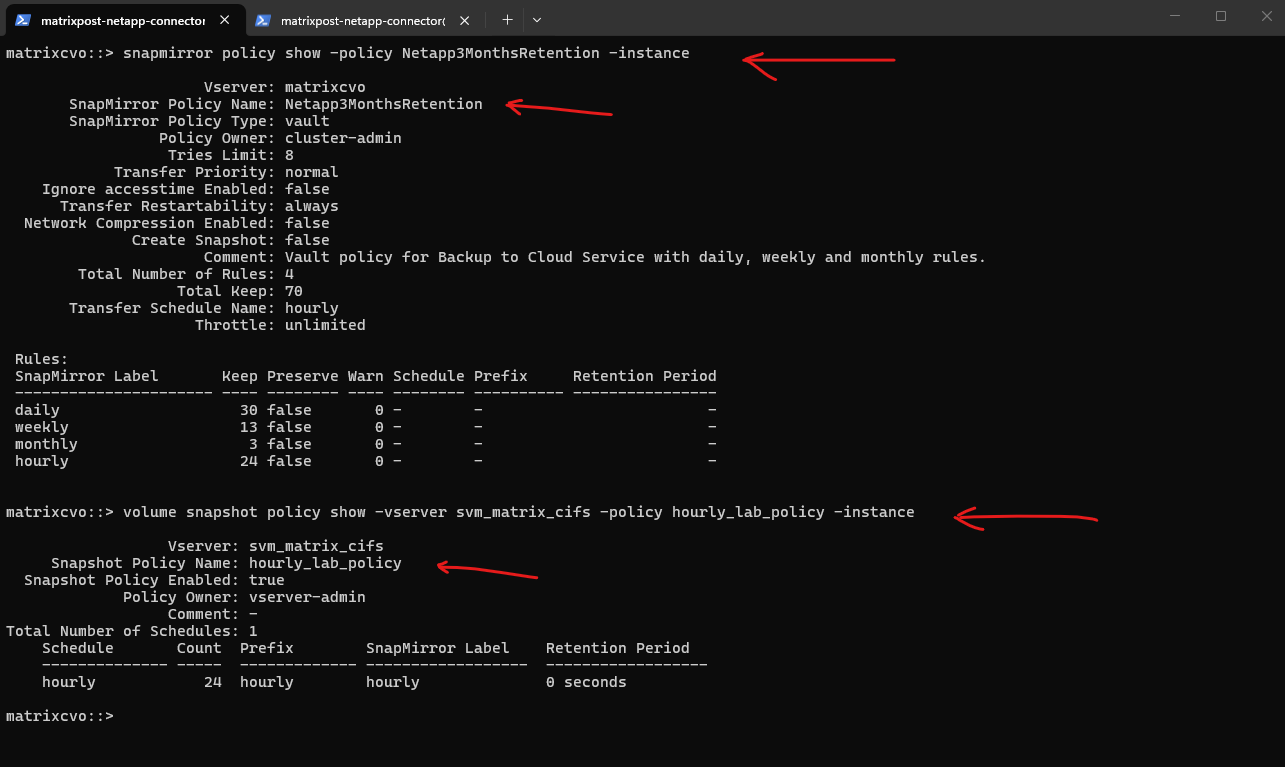1285x767 pixels.
Task: Click the snapmirror policy show command line
Action: (348, 53)
